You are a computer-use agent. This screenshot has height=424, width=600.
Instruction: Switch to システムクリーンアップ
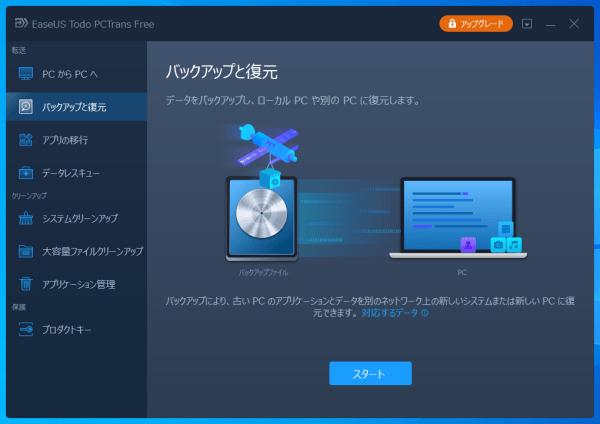click(x=77, y=218)
